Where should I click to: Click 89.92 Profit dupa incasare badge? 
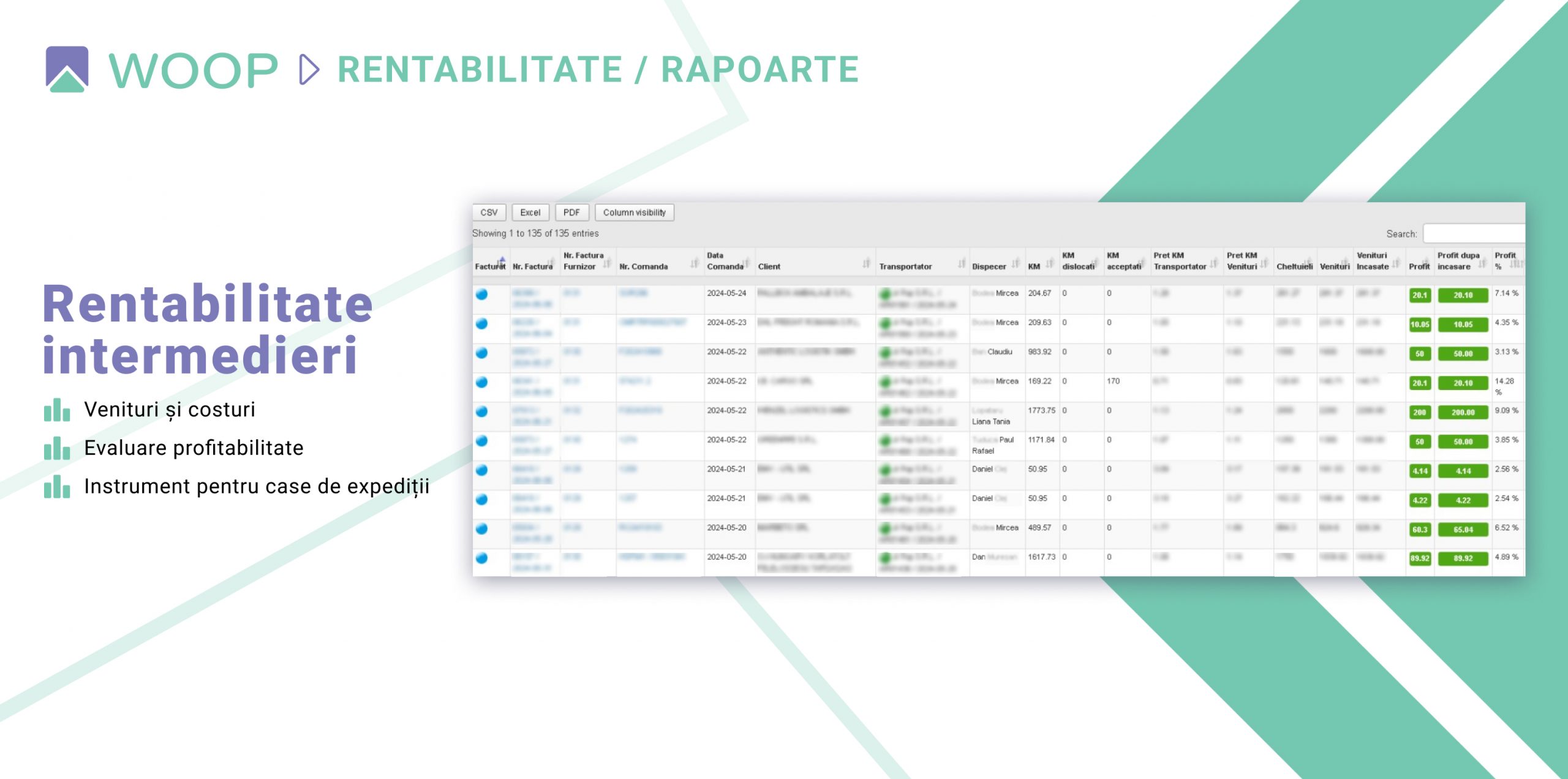(x=1463, y=559)
